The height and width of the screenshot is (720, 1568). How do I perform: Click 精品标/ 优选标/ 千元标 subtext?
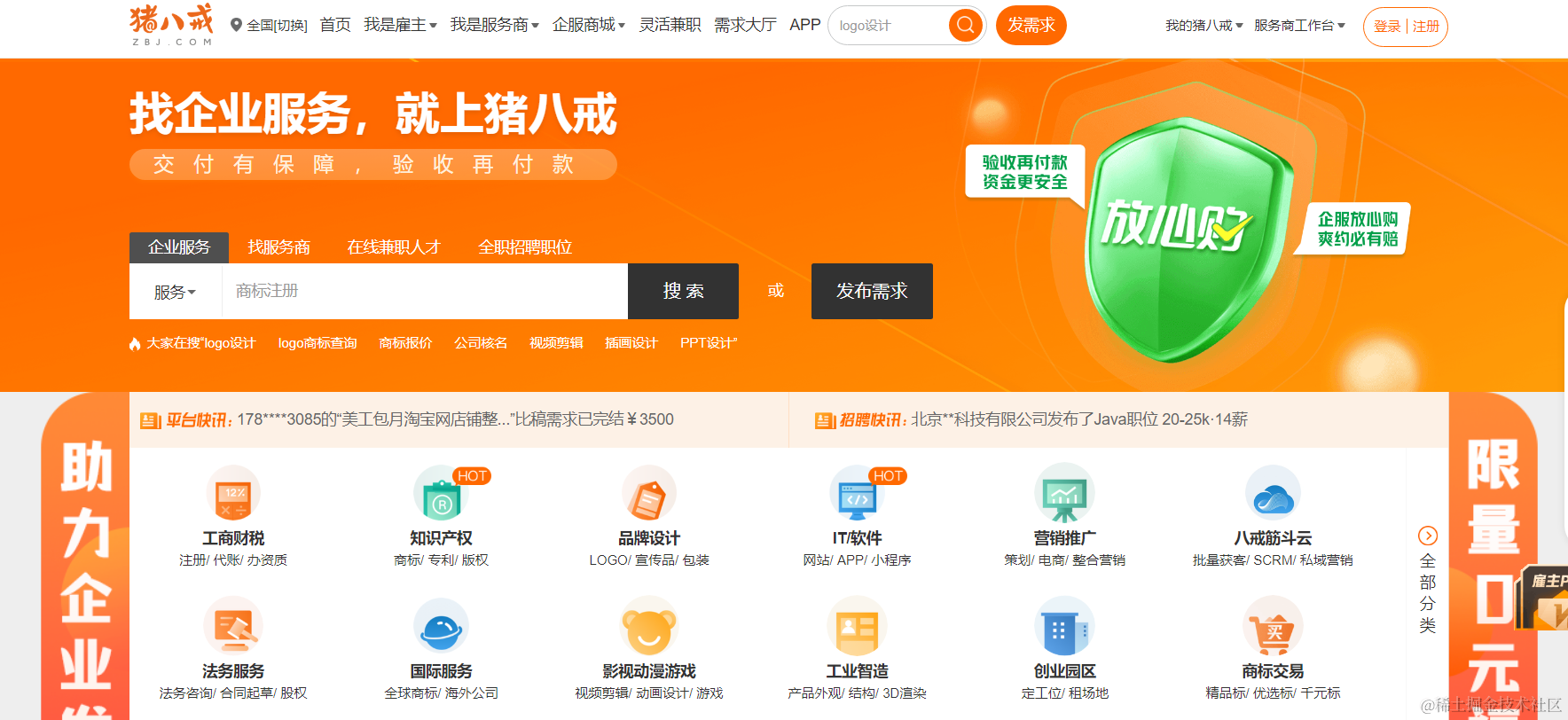(1273, 693)
